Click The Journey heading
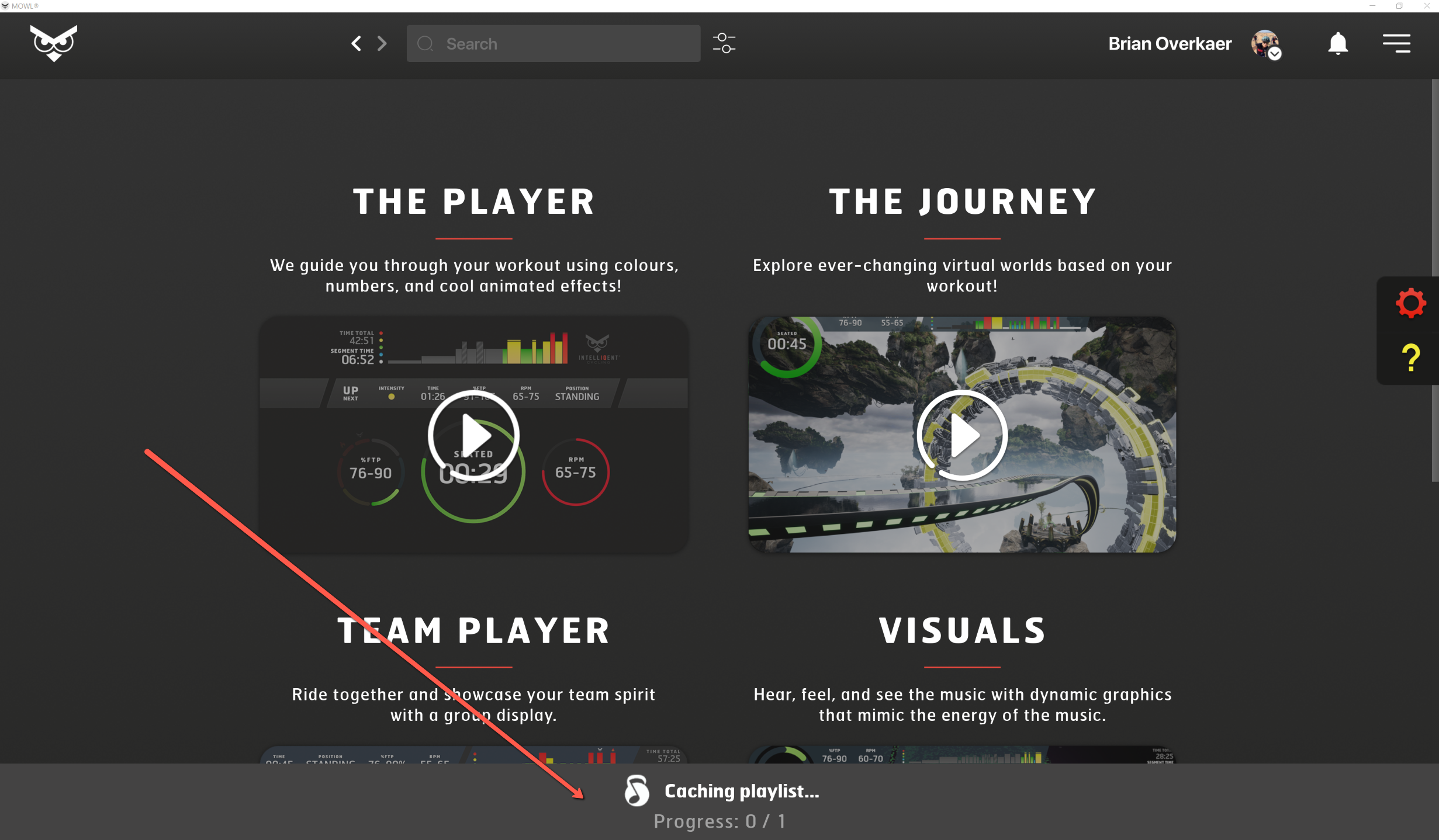1439x840 pixels. [x=962, y=202]
